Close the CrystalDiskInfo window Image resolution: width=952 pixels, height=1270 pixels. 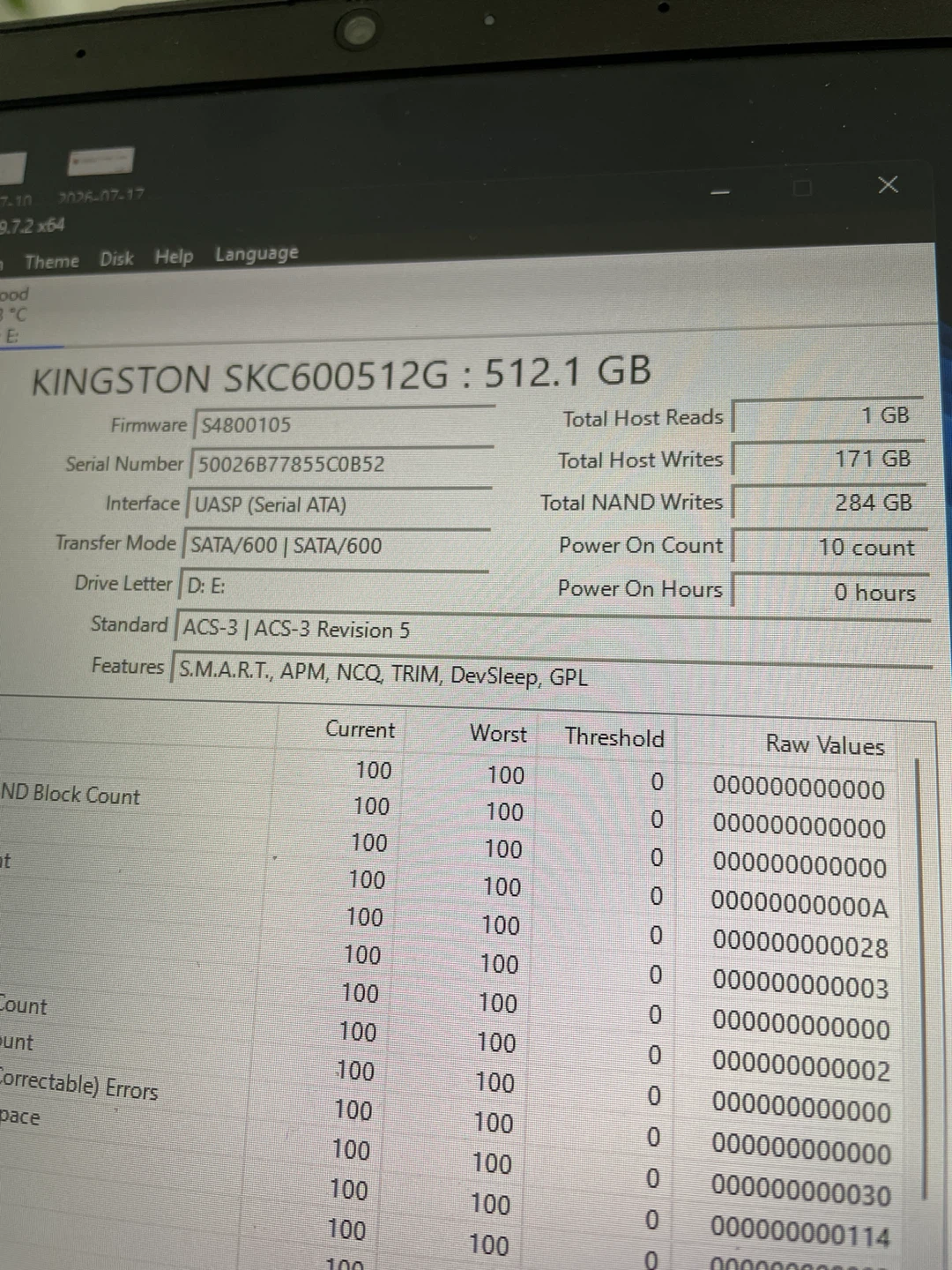click(888, 184)
